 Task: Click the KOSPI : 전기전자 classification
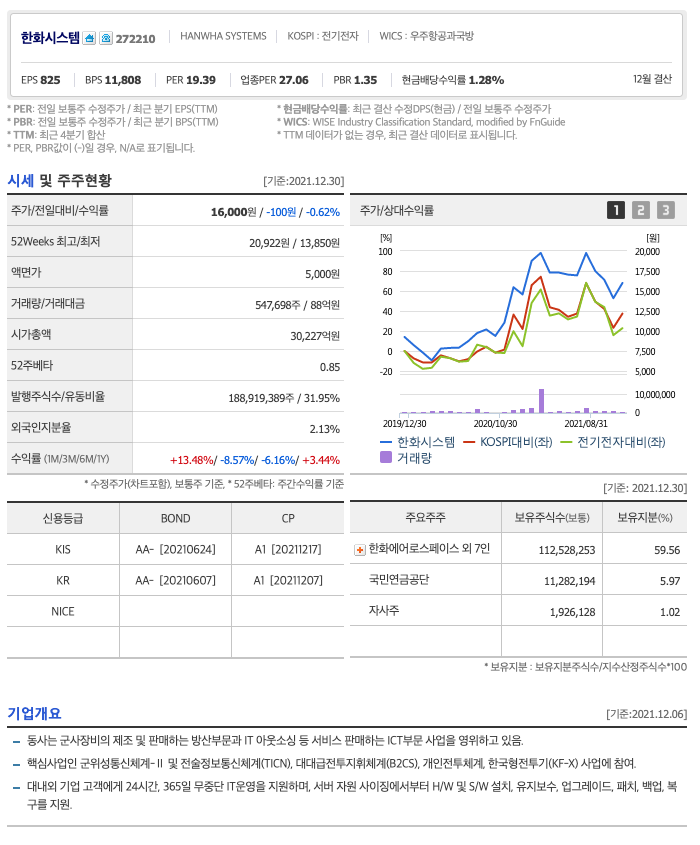pos(323,36)
